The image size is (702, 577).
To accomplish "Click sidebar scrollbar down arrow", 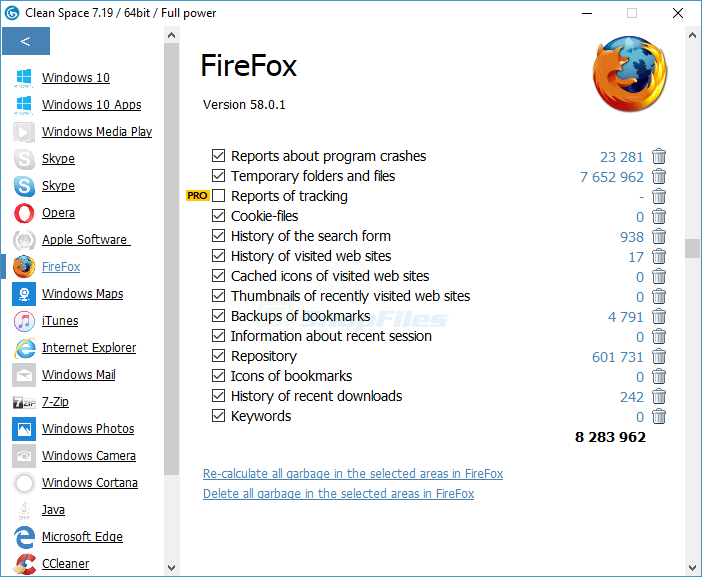I will tap(171, 568).
